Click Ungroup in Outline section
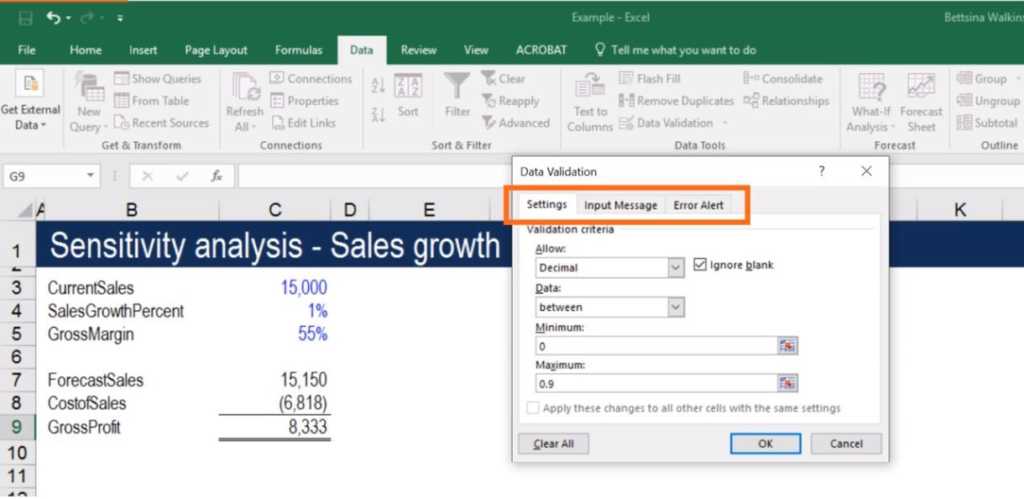Viewport: 1024px width, 499px height. tap(988, 101)
